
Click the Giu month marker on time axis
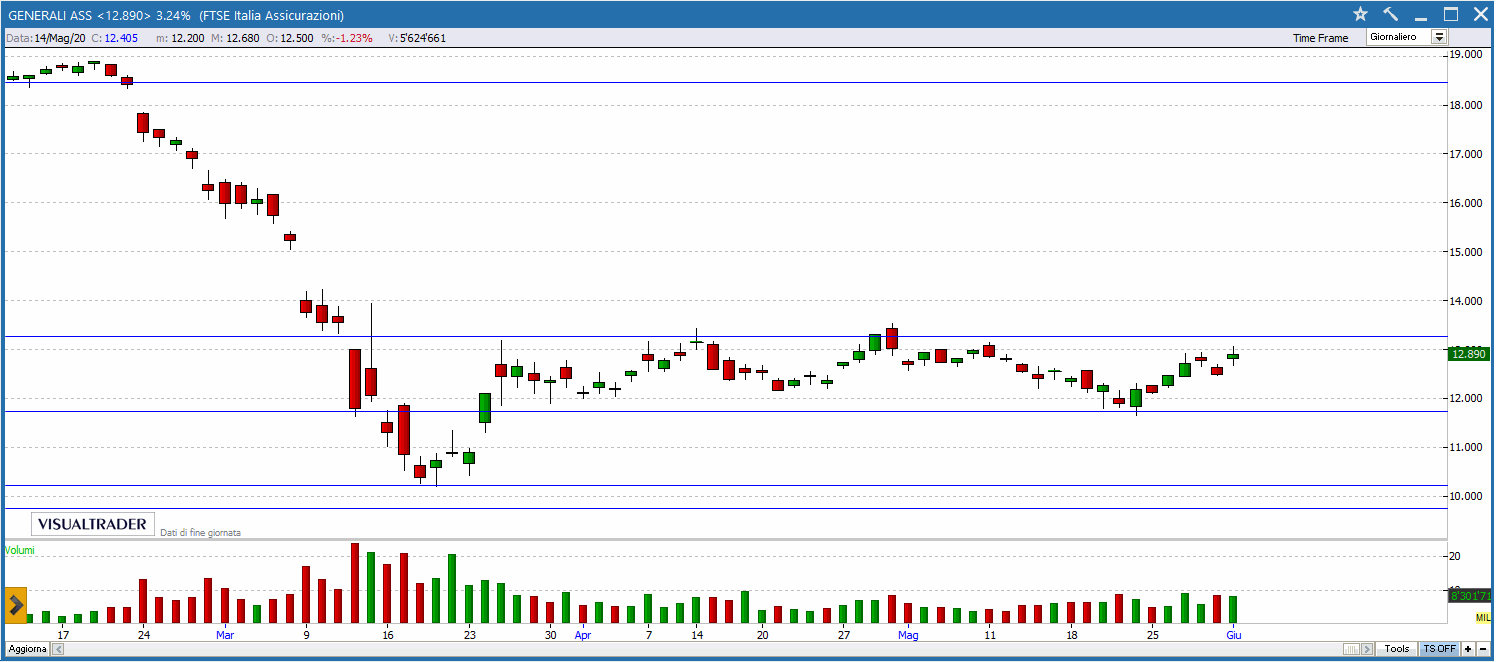tap(1234, 634)
